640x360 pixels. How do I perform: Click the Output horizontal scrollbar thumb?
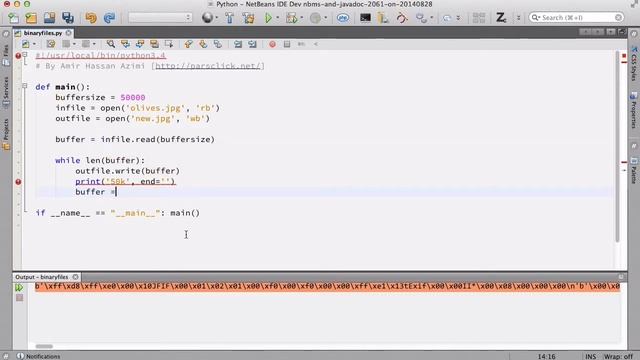click(44, 346)
